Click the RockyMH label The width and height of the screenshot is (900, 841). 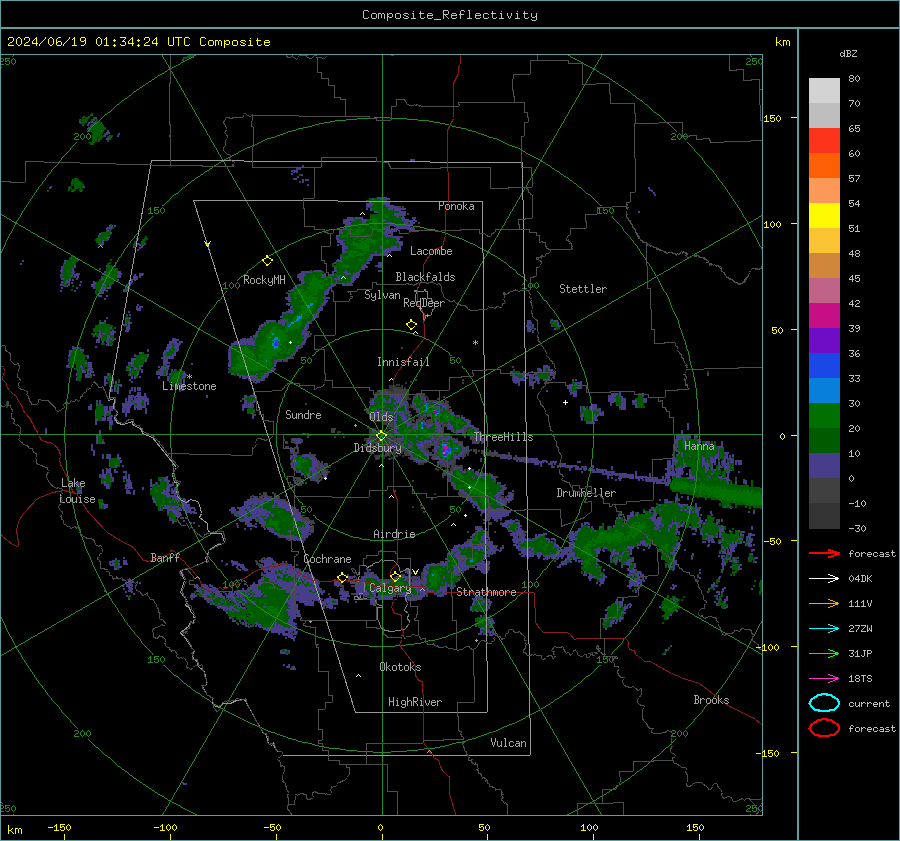click(x=264, y=280)
